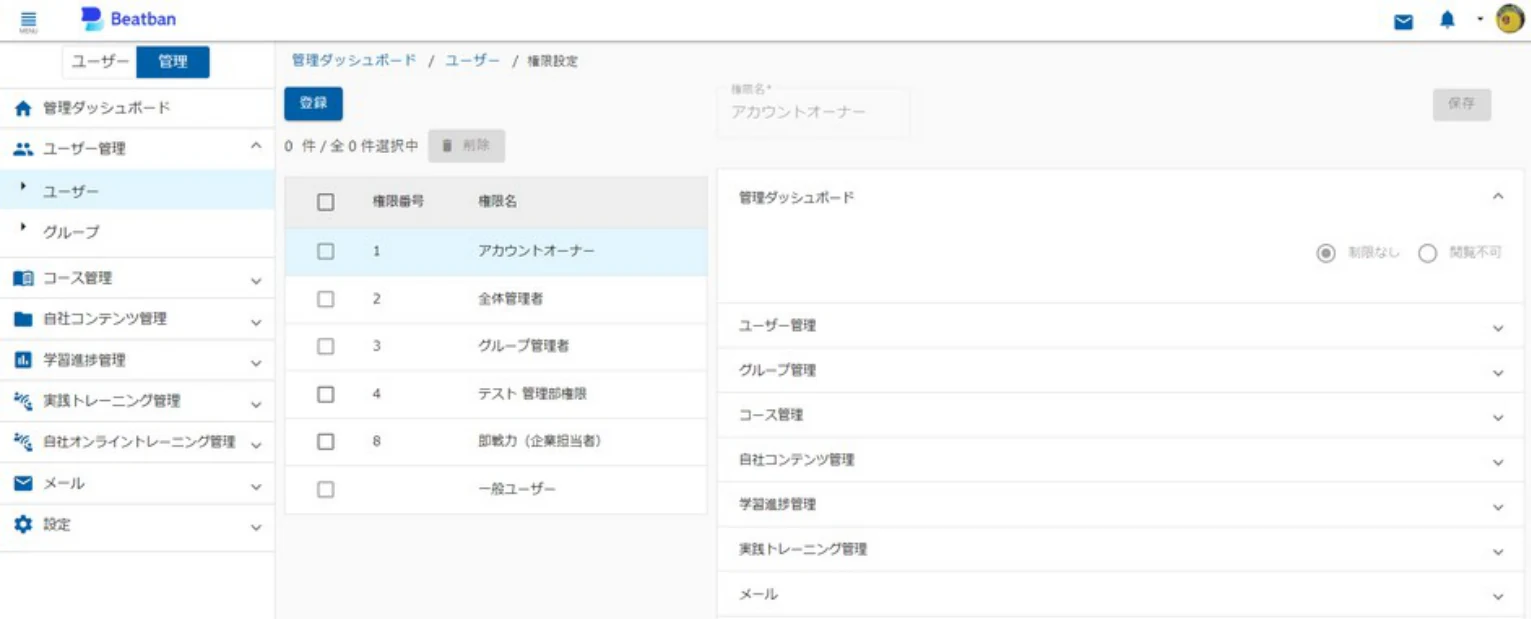Check the box for 全体管理者 row
This screenshot has height=619, width=1531.
point(325,299)
